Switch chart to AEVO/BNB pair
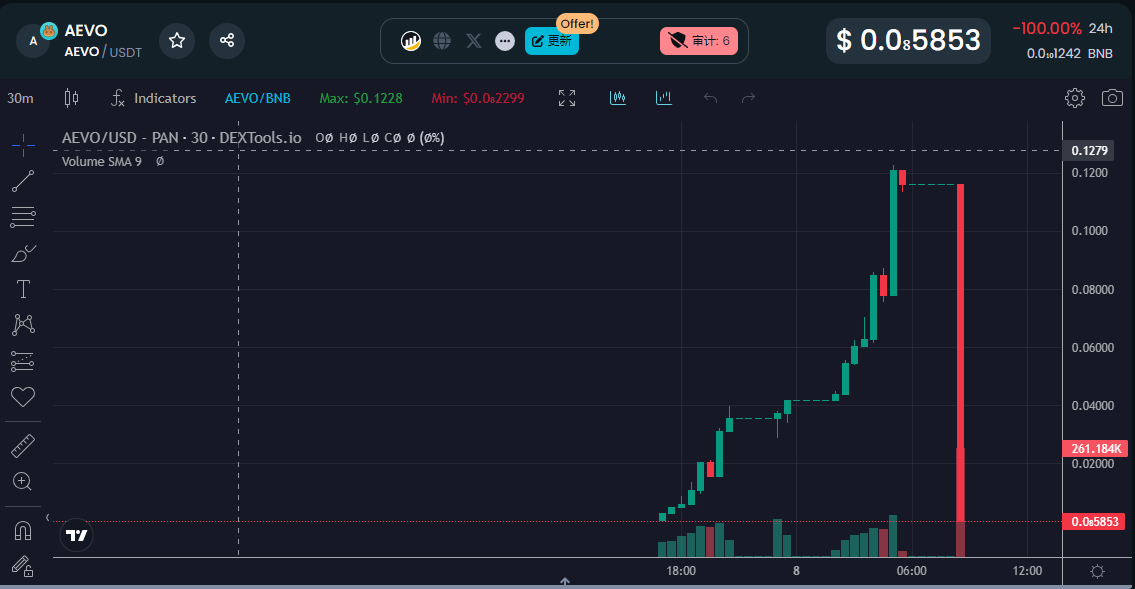1135x589 pixels. pos(257,98)
